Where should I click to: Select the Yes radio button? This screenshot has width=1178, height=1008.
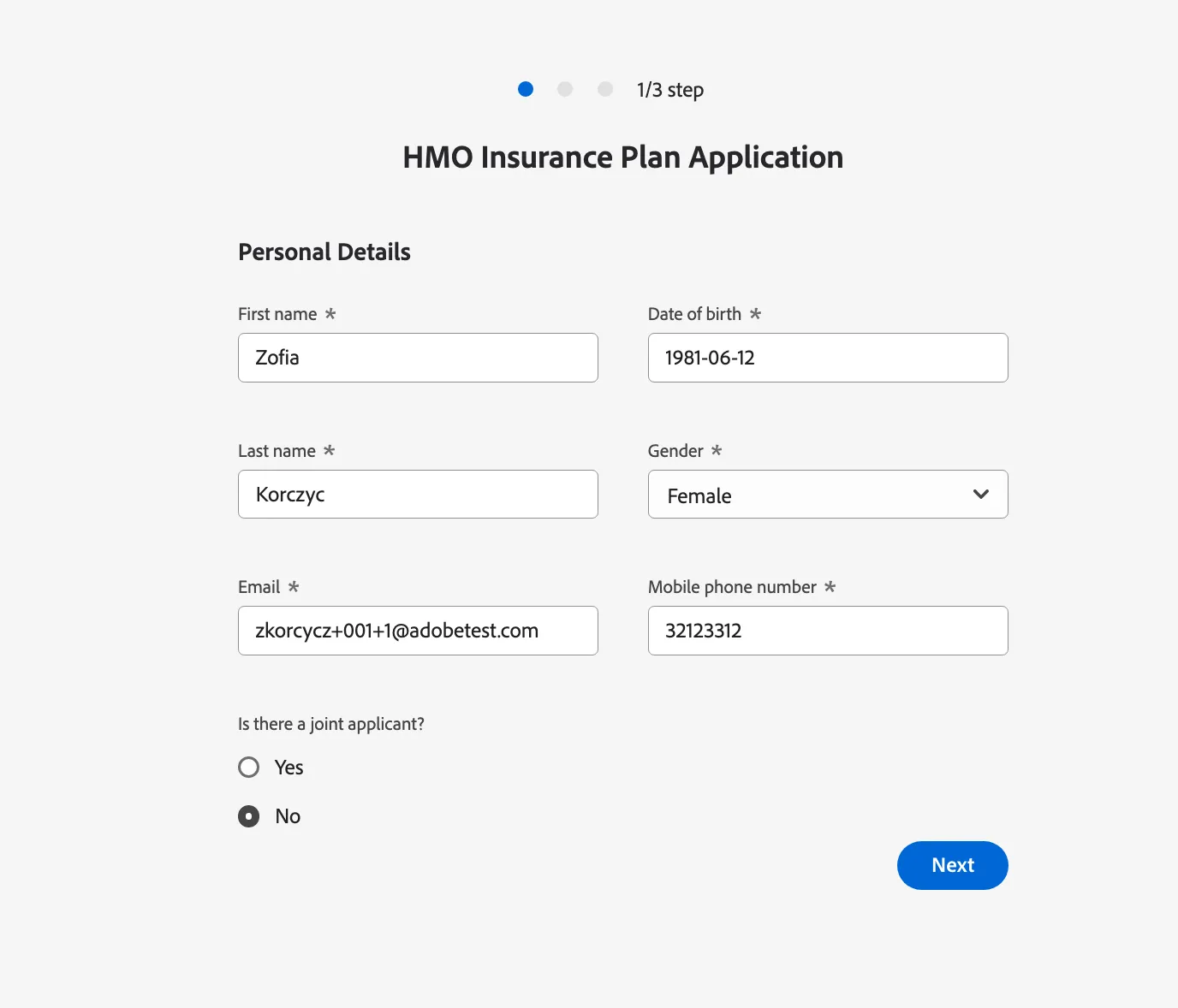(249, 767)
